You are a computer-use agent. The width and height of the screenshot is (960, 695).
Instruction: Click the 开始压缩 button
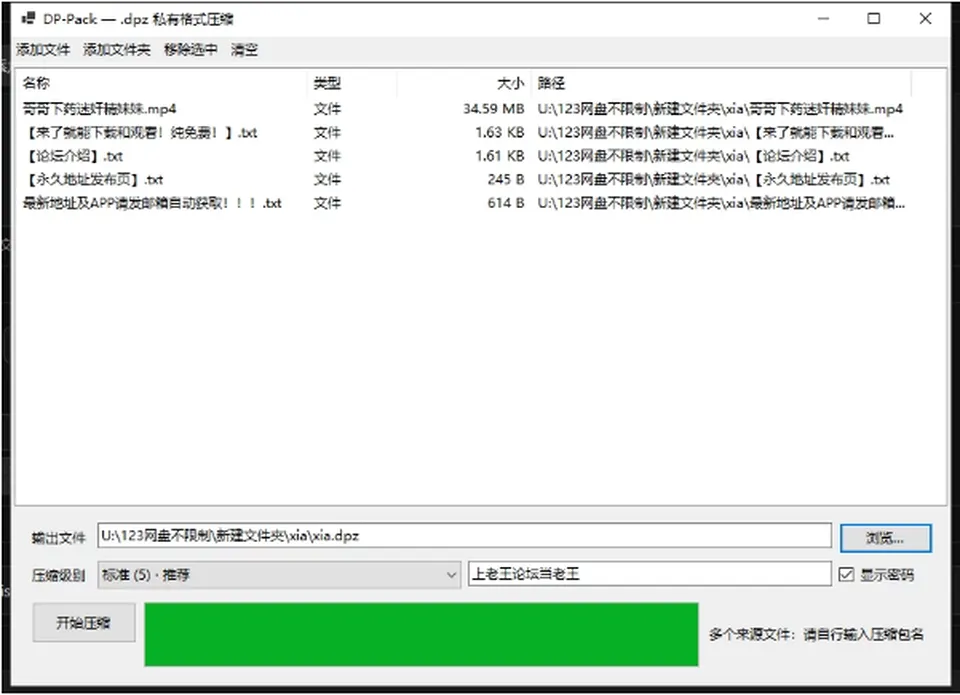(x=84, y=623)
